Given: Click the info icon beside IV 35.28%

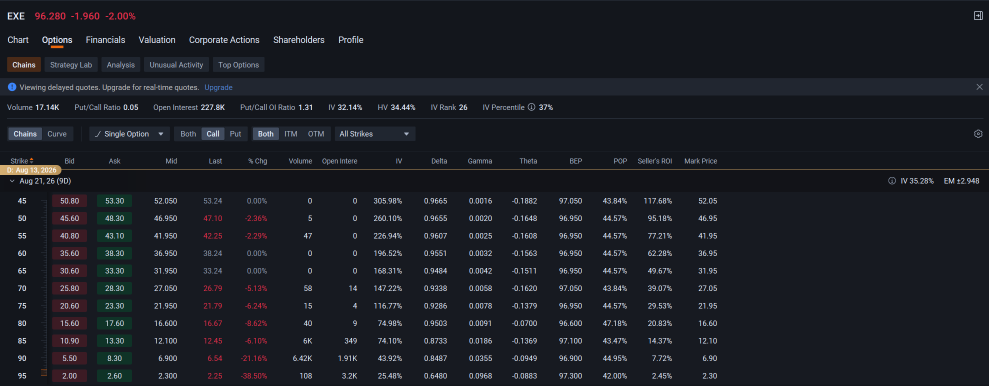Looking at the screenshot, I should (x=892, y=181).
